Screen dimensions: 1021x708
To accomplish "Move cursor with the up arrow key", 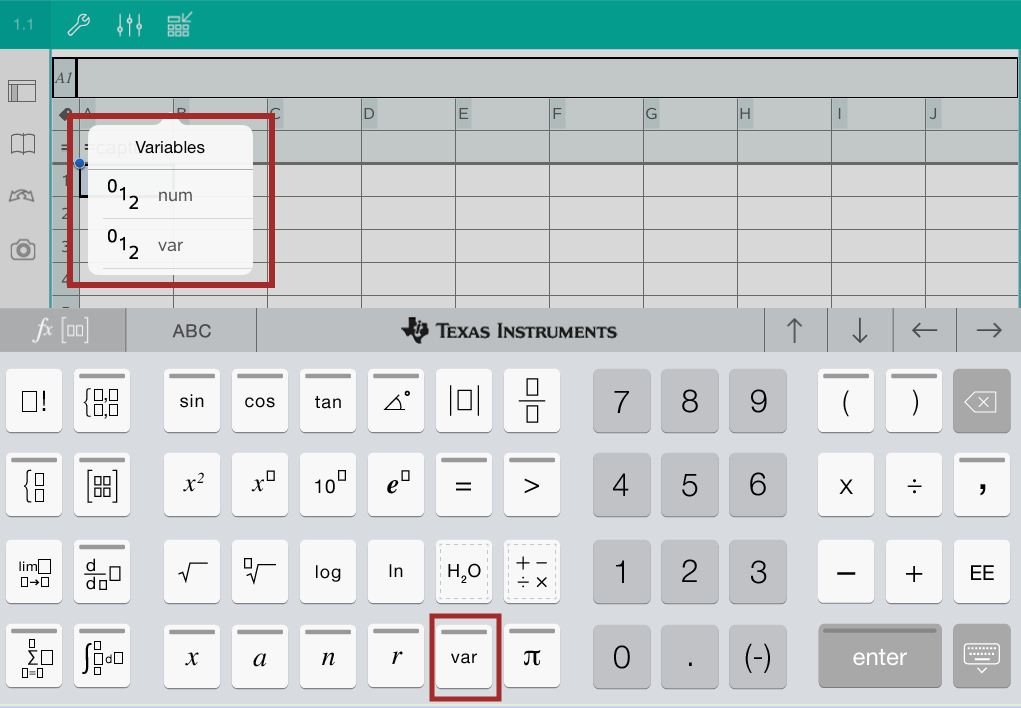I will 795,331.
